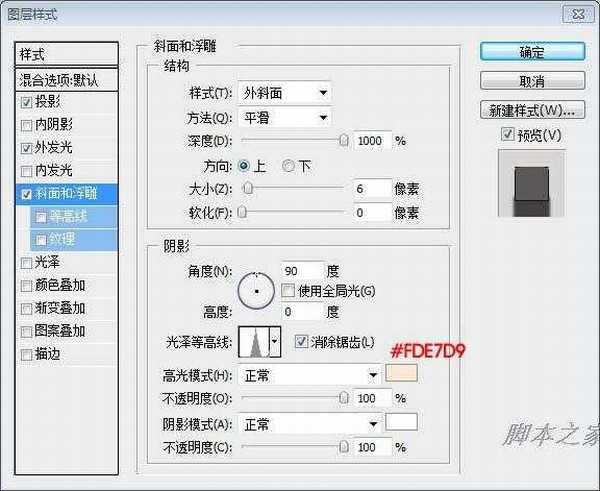Uncheck the 预览 preview checkbox
The image size is (600, 491).
[x=508, y=135]
